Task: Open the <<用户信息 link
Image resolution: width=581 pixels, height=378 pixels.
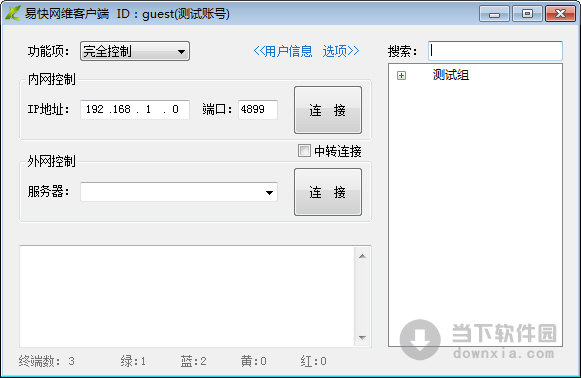Action: [x=283, y=51]
